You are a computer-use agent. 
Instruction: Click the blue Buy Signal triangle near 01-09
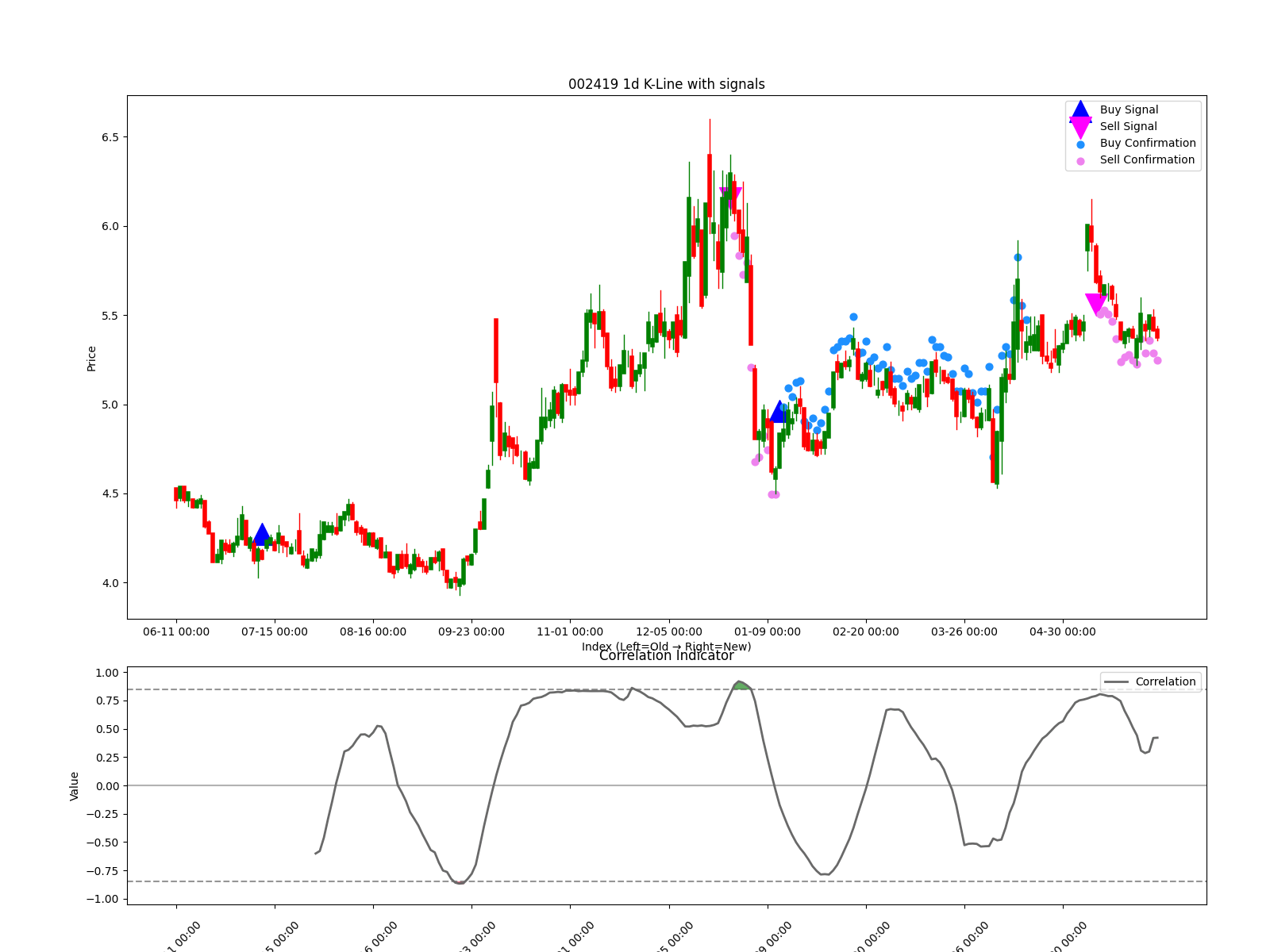779,412
